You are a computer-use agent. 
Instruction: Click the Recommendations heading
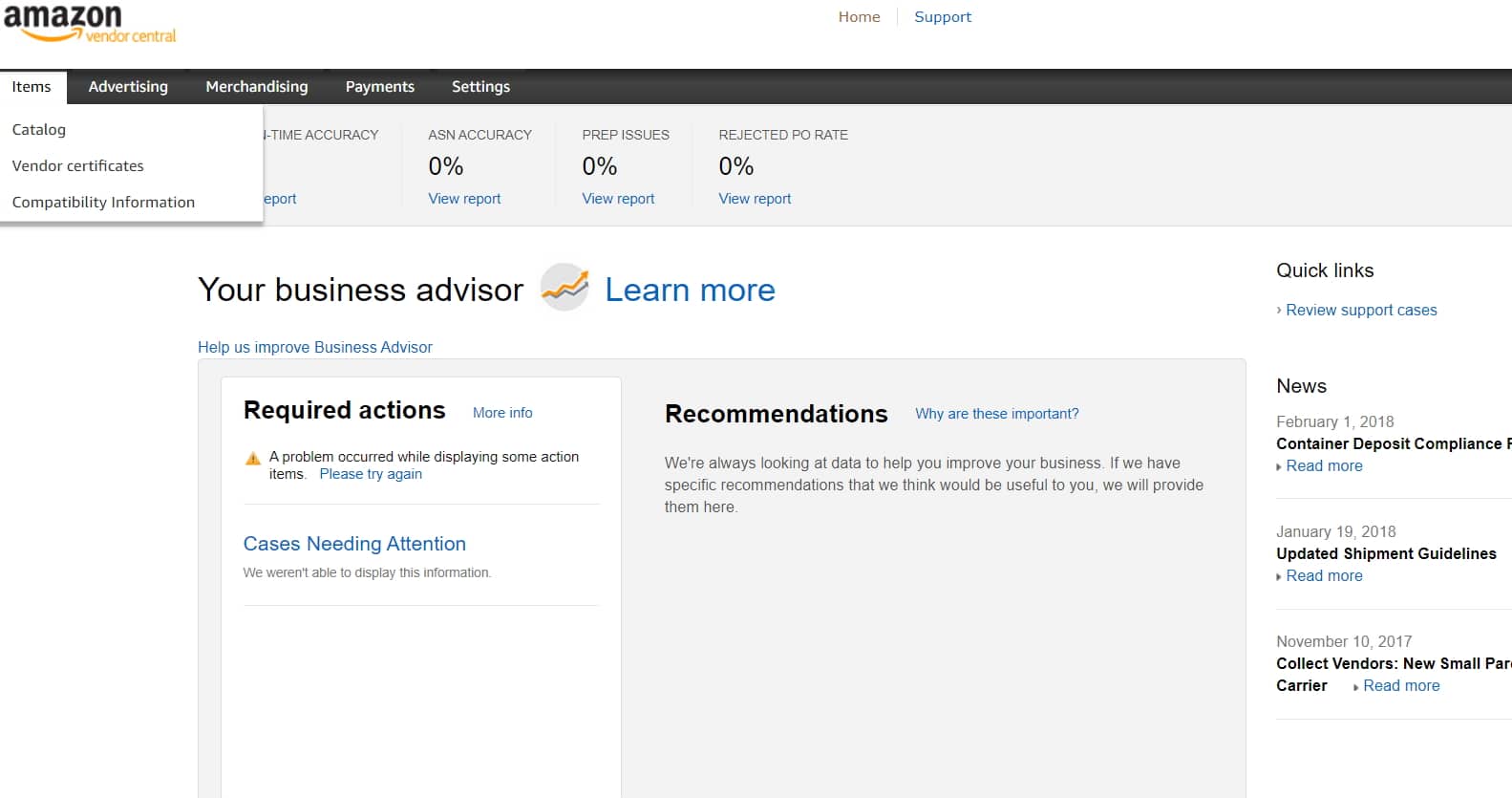click(x=777, y=414)
